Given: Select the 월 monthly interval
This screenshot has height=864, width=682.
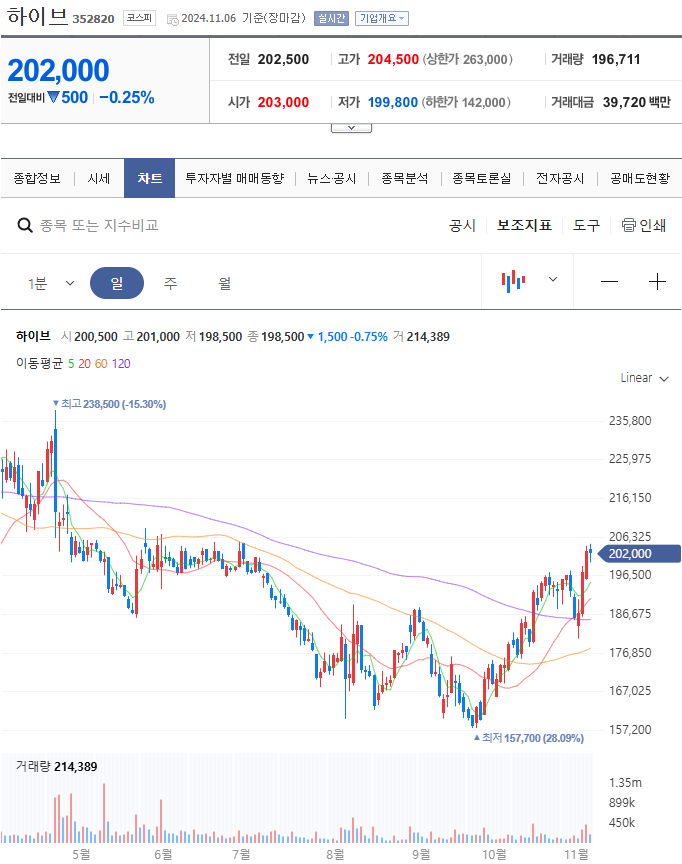Looking at the screenshot, I should click(224, 283).
